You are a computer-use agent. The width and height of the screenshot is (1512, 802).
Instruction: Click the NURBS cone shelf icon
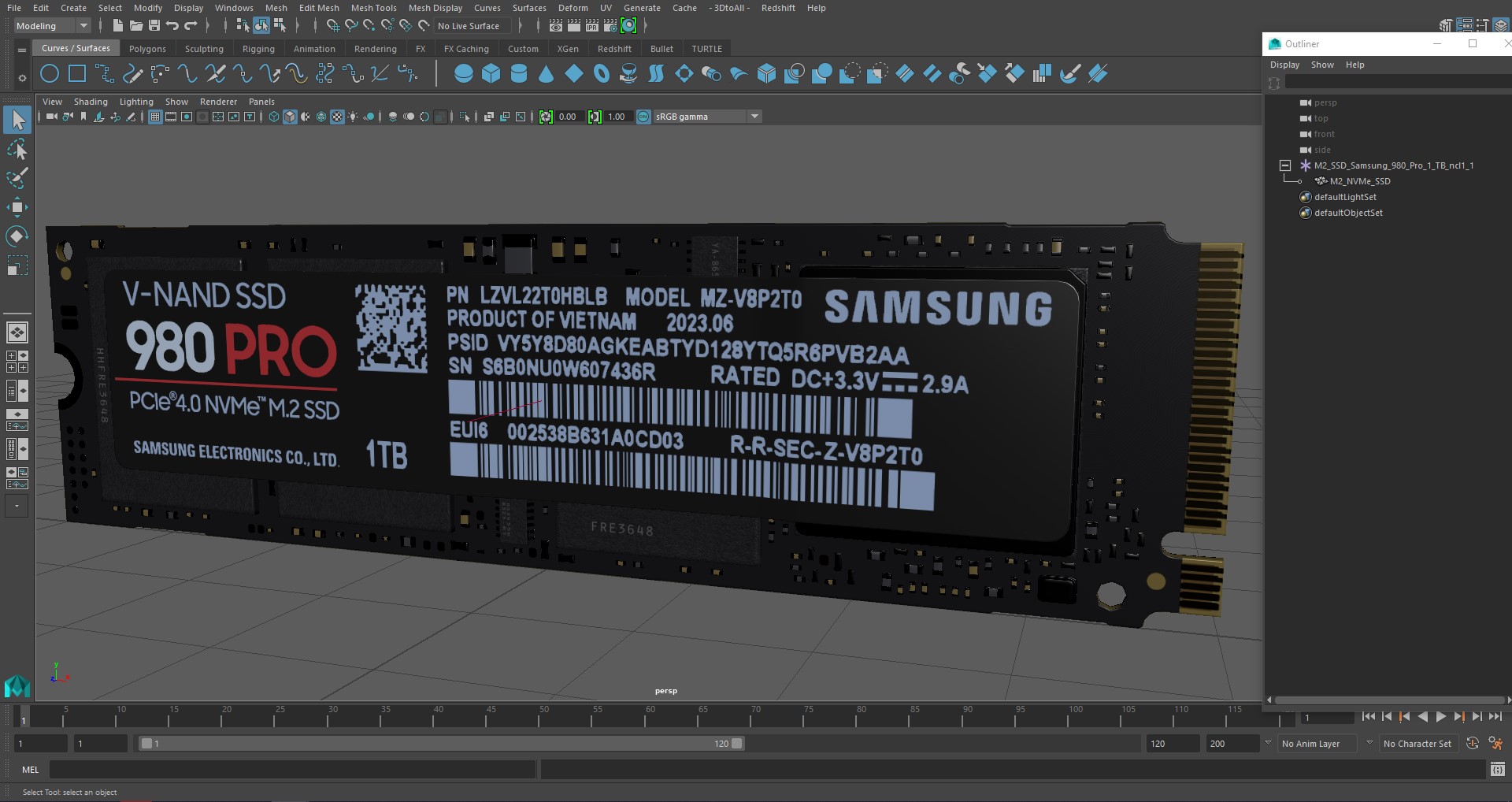pos(546,74)
